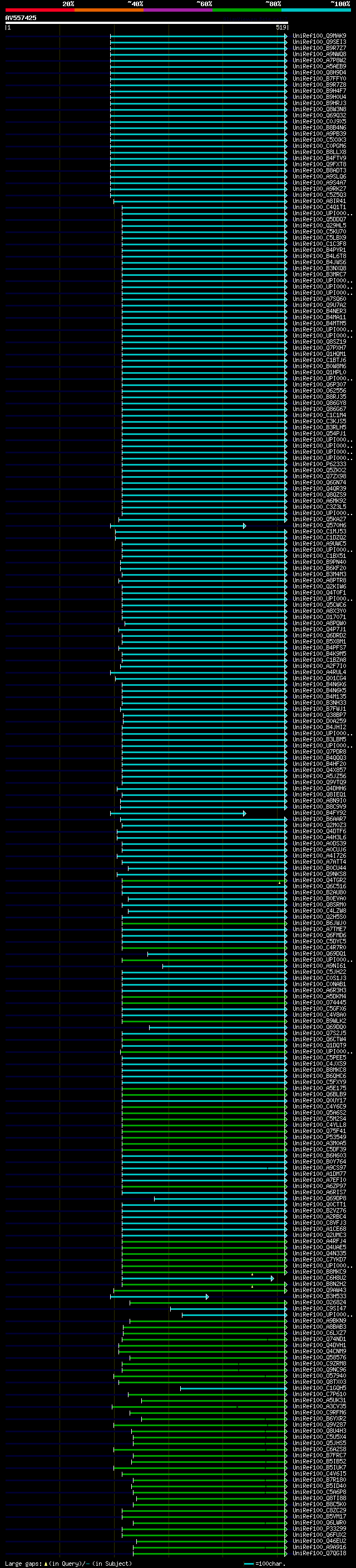Select label UniRef100_P33299
The width and height of the screenshot is (356, 1568).
tap(319, 1529)
